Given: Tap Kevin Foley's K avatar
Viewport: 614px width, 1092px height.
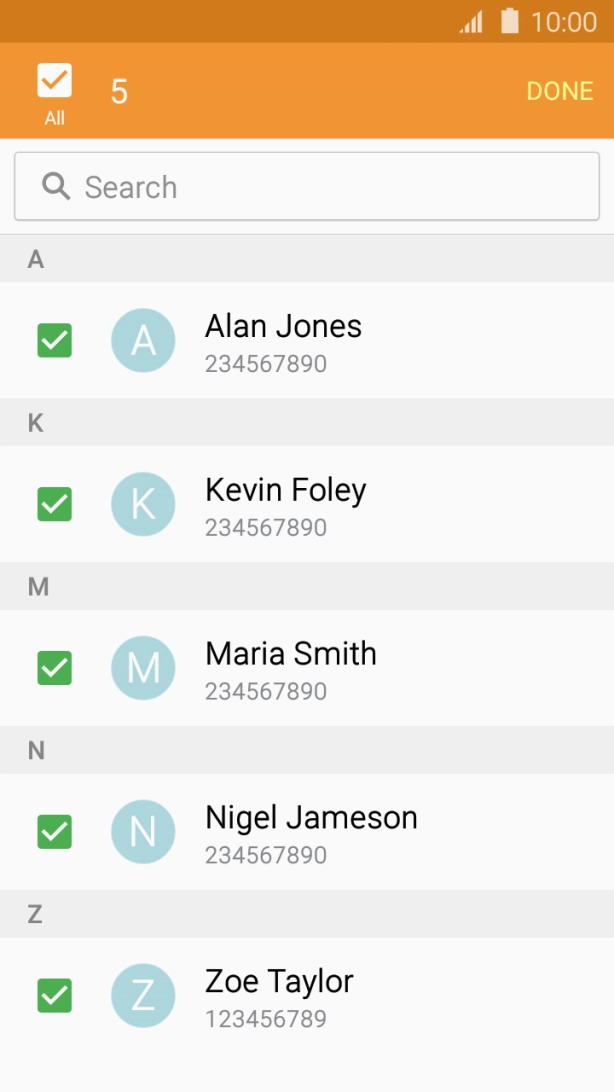Looking at the screenshot, I should coord(143,504).
